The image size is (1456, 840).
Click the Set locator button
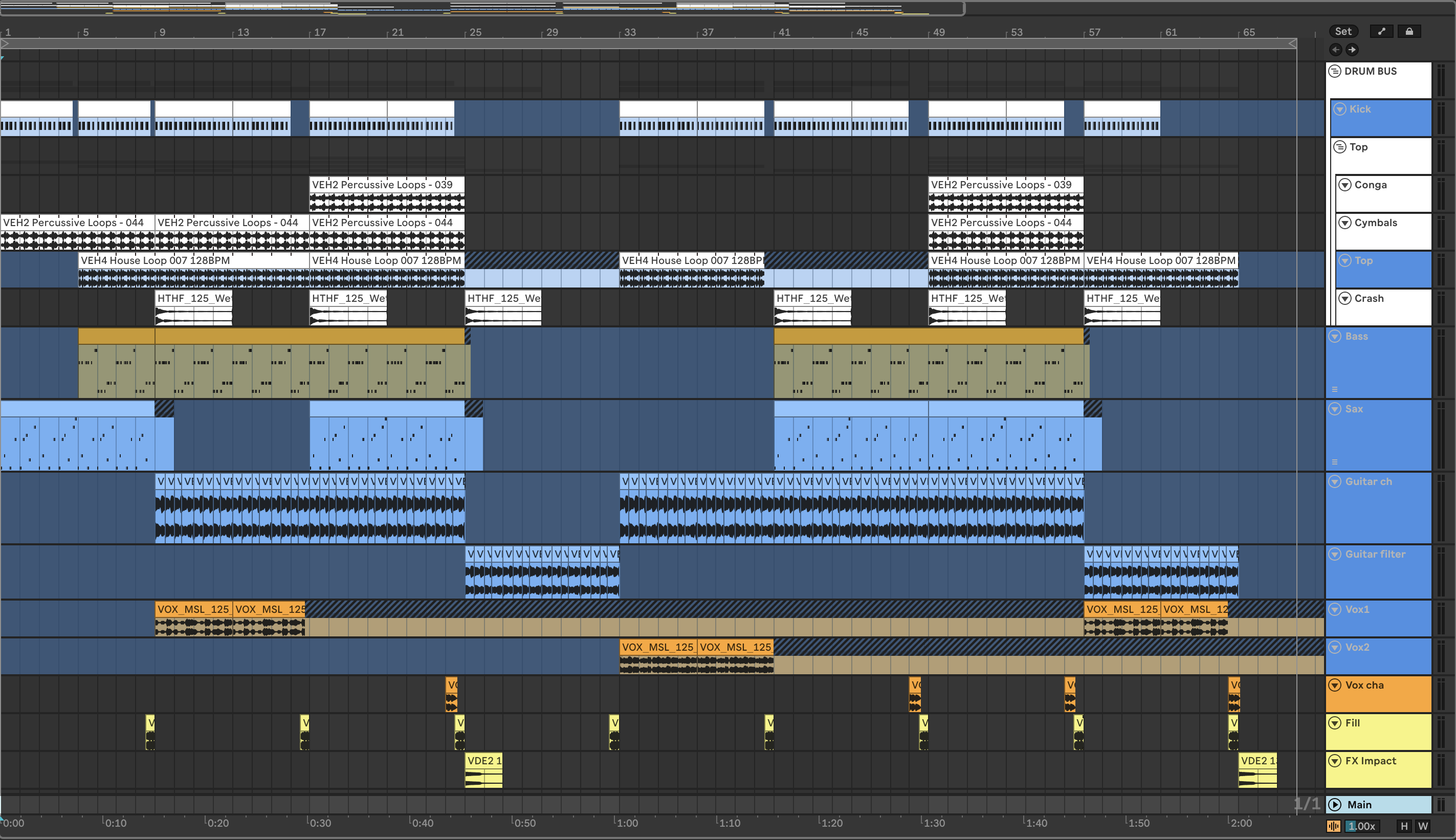click(1343, 31)
